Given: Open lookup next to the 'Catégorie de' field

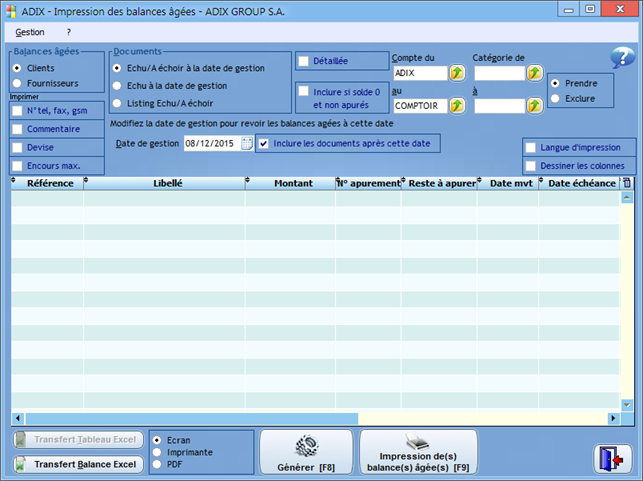Looking at the screenshot, I should pyautogui.click(x=535, y=73).
